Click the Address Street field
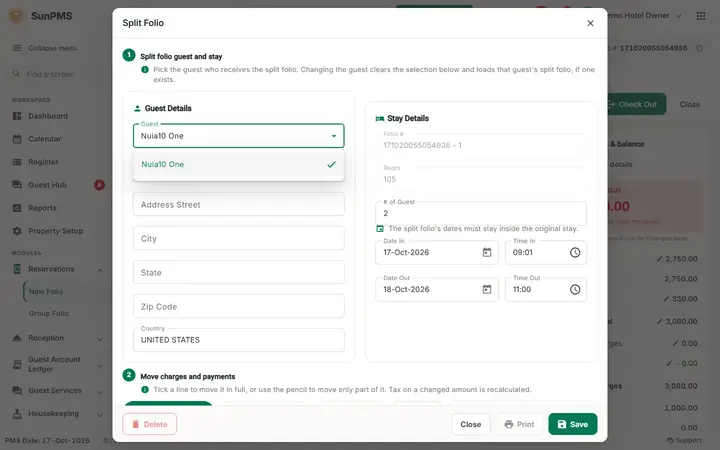This screenshot has height=450, width=720. pos(238,204)
